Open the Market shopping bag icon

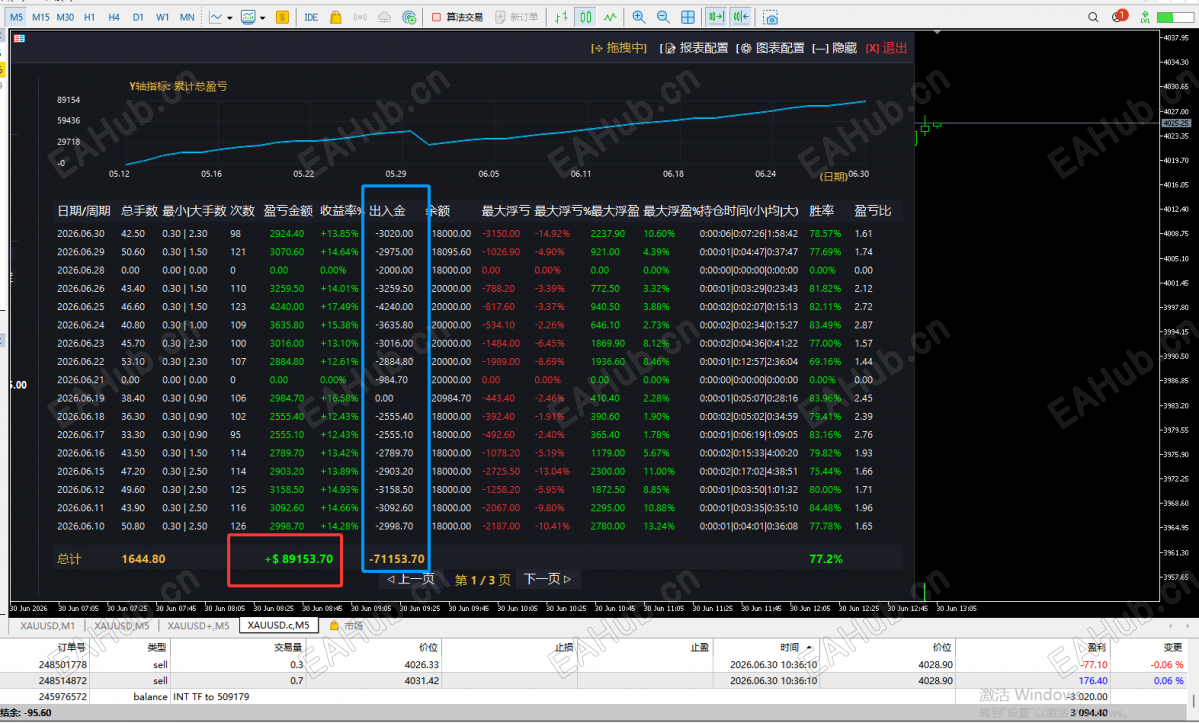335,17
